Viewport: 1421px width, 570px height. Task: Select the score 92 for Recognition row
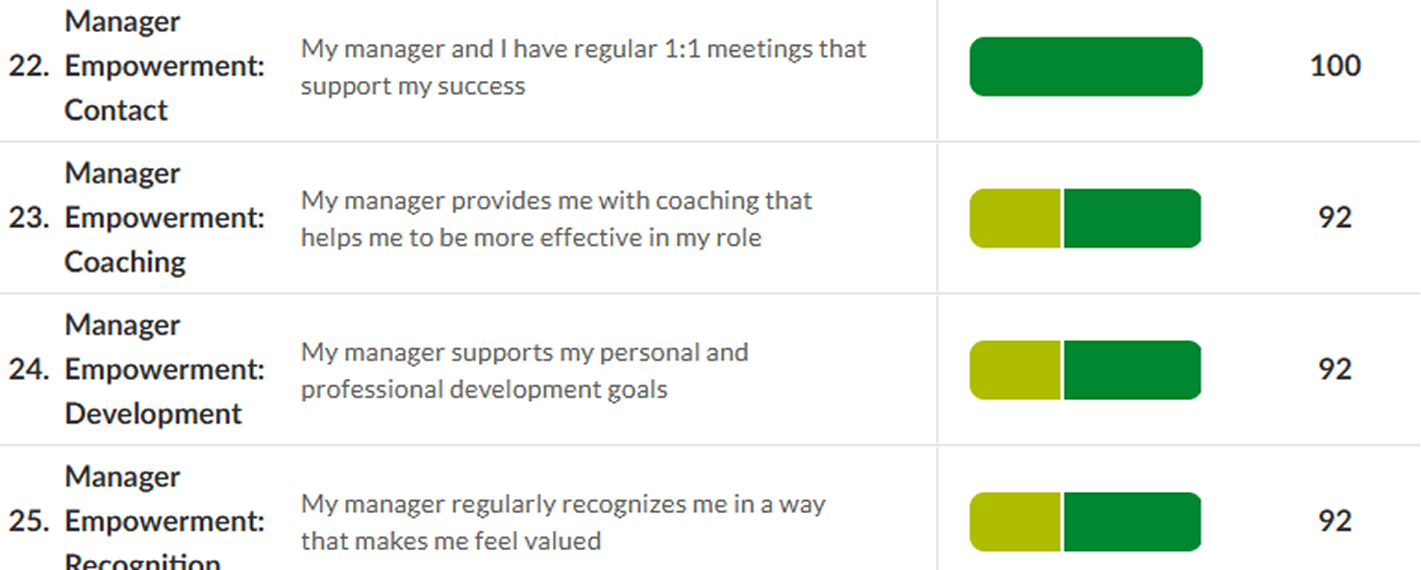(x=1335, y=521)
